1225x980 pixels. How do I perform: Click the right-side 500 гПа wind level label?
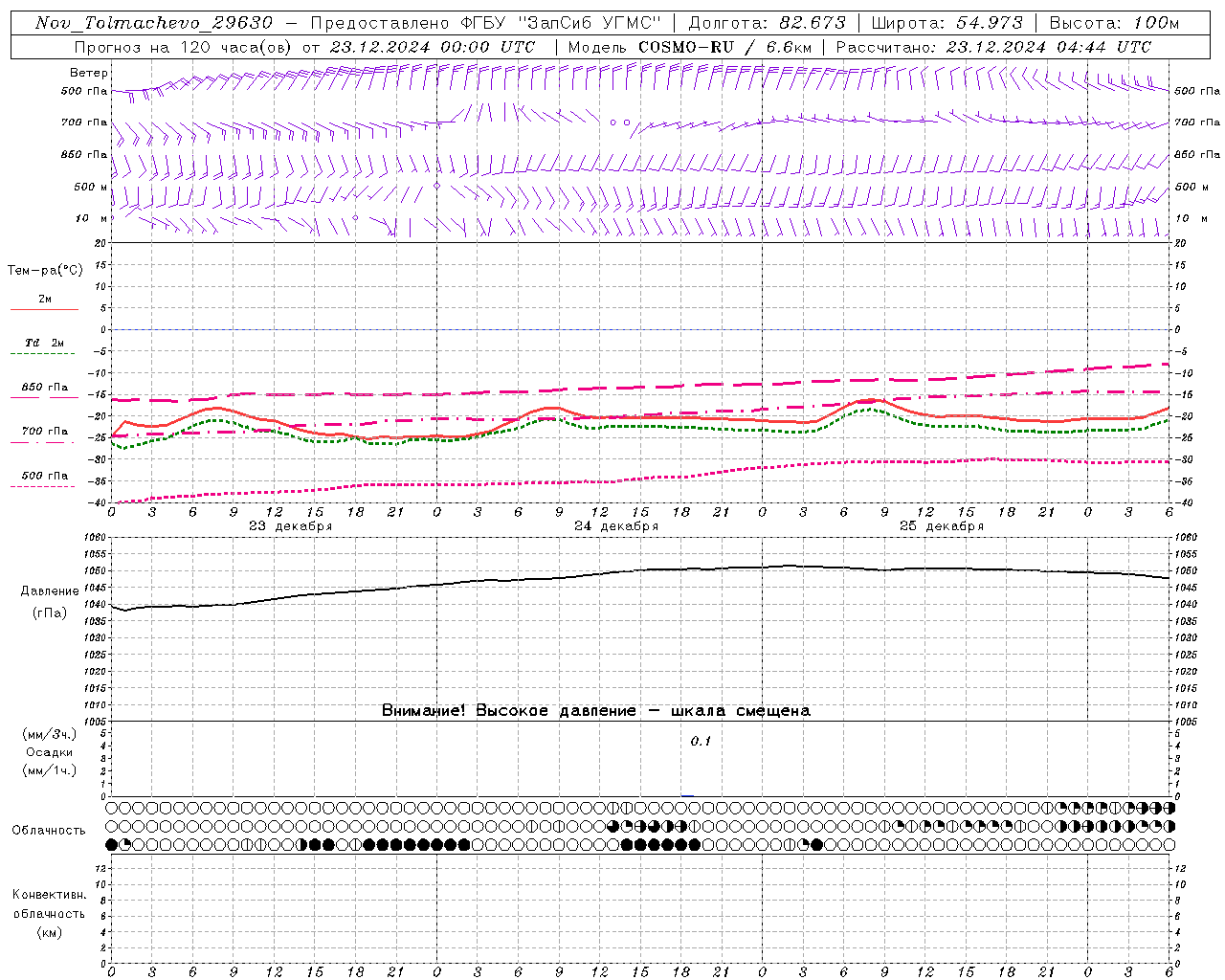click(1197, 91)
